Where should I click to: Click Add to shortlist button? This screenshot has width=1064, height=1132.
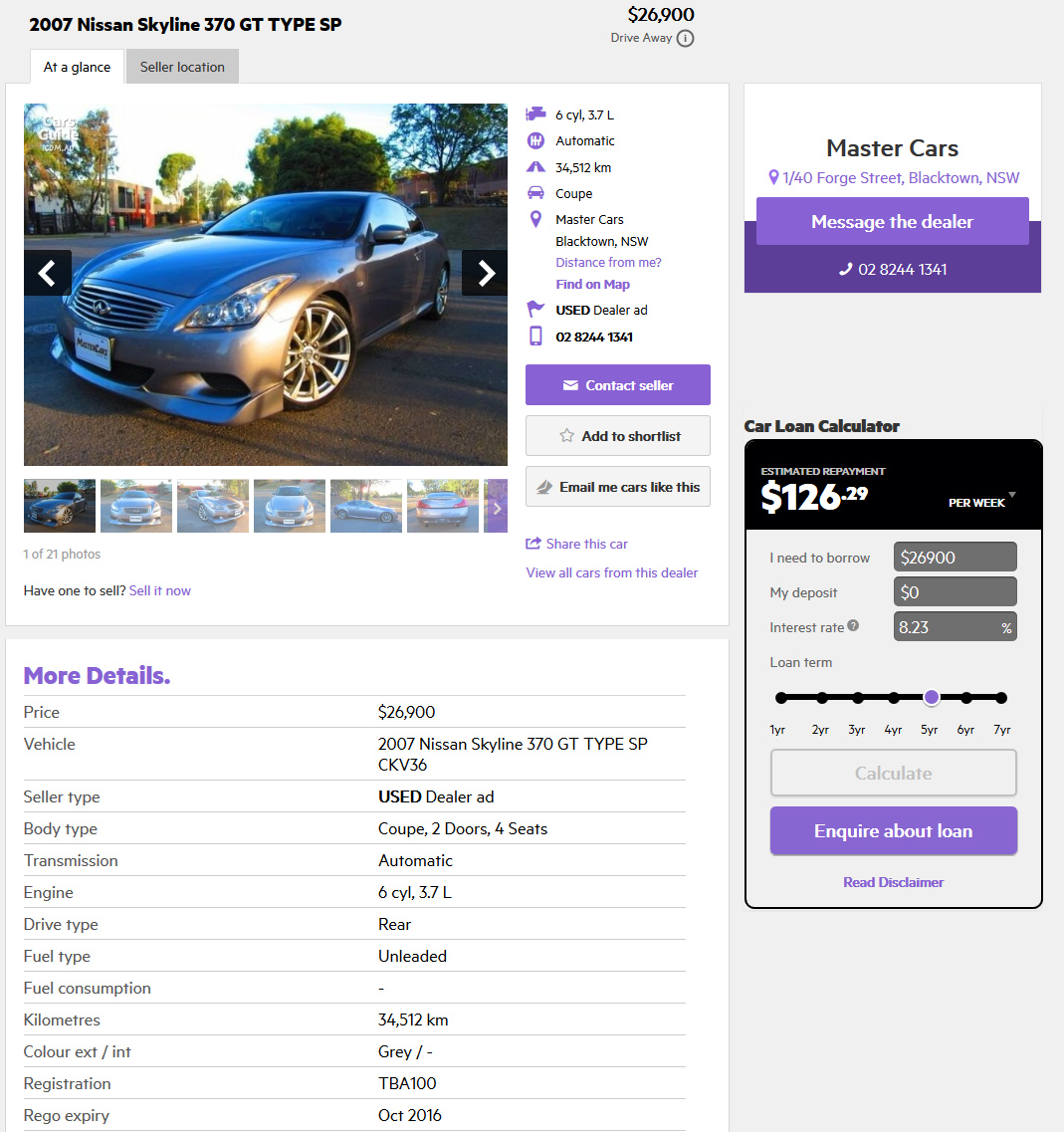pyautogui.click(x=618, y=435)
